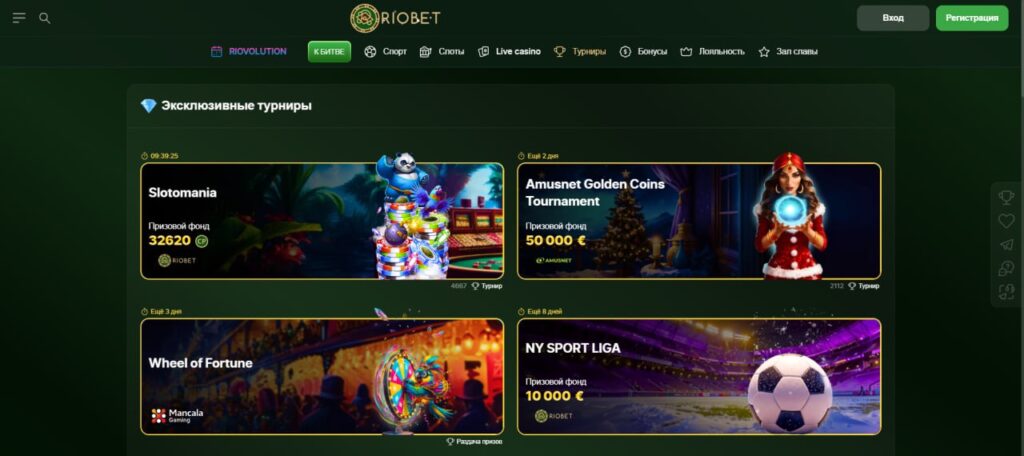1024x456 pixels.
Task: Click the search magnifier icon
Action: pos(45,18)
